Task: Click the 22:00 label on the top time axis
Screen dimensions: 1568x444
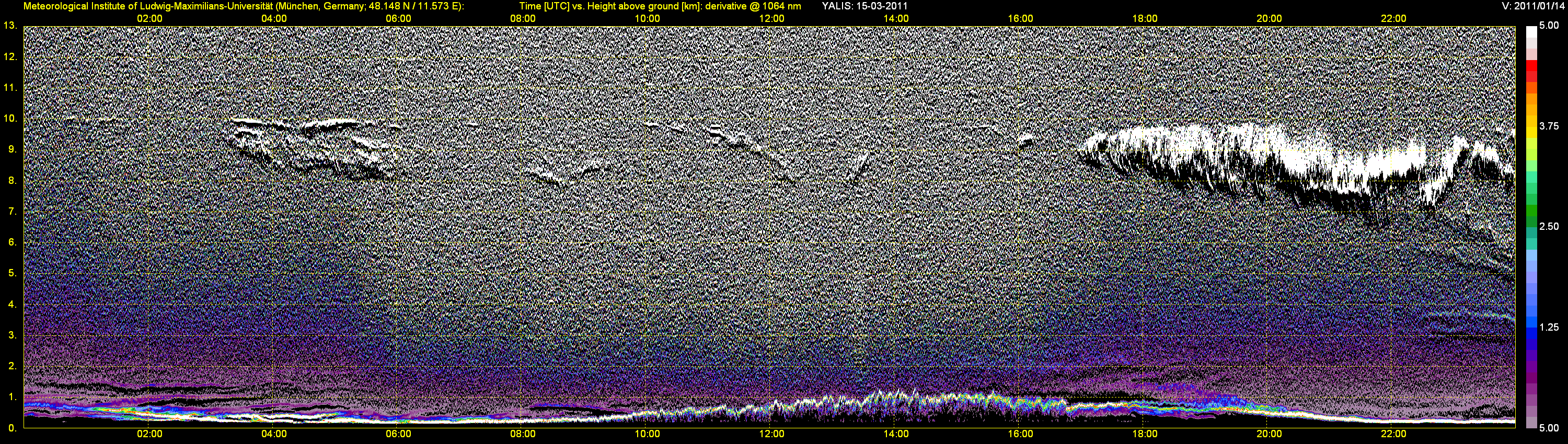Action: [x=1393, y=19]
